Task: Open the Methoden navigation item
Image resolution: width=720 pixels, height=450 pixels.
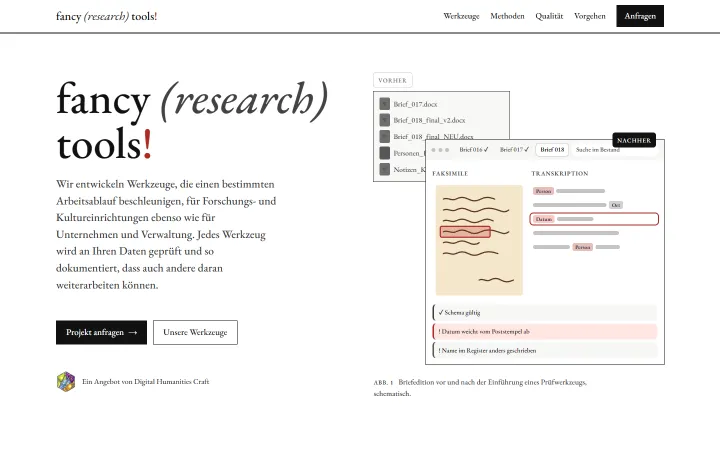Action: click(x=507, y=16)
